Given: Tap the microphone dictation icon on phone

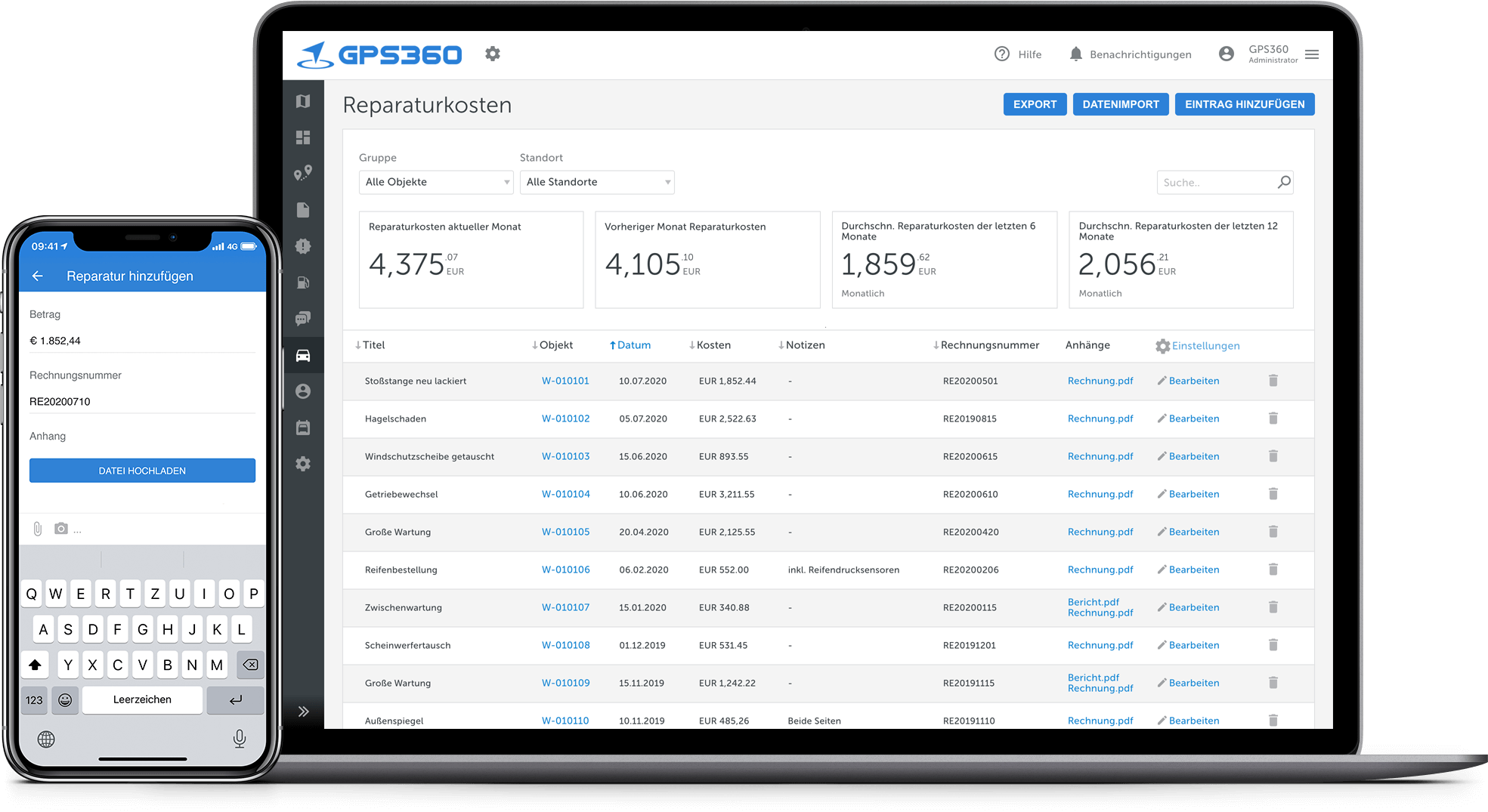Looking at the screenshot, I should [x=240, y=739].
